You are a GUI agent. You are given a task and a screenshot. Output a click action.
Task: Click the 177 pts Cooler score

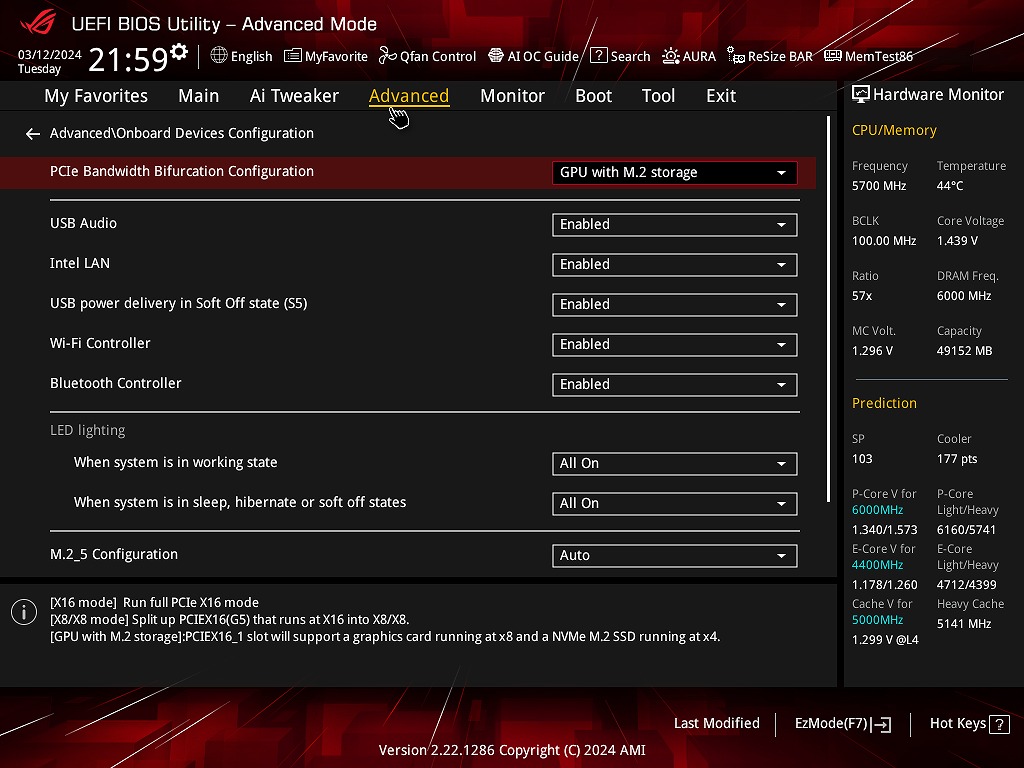[957, 458]
